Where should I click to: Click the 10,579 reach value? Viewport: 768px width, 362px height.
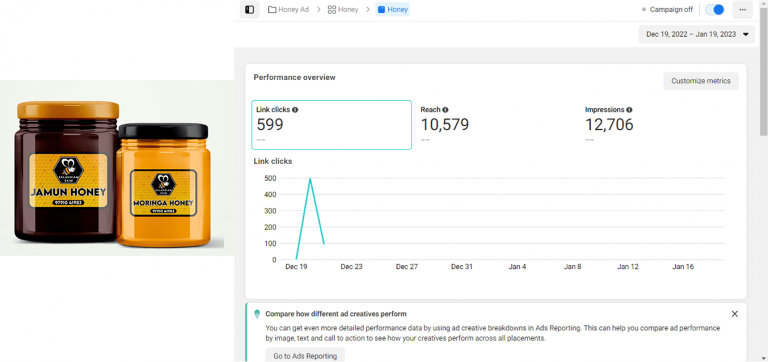445,125
